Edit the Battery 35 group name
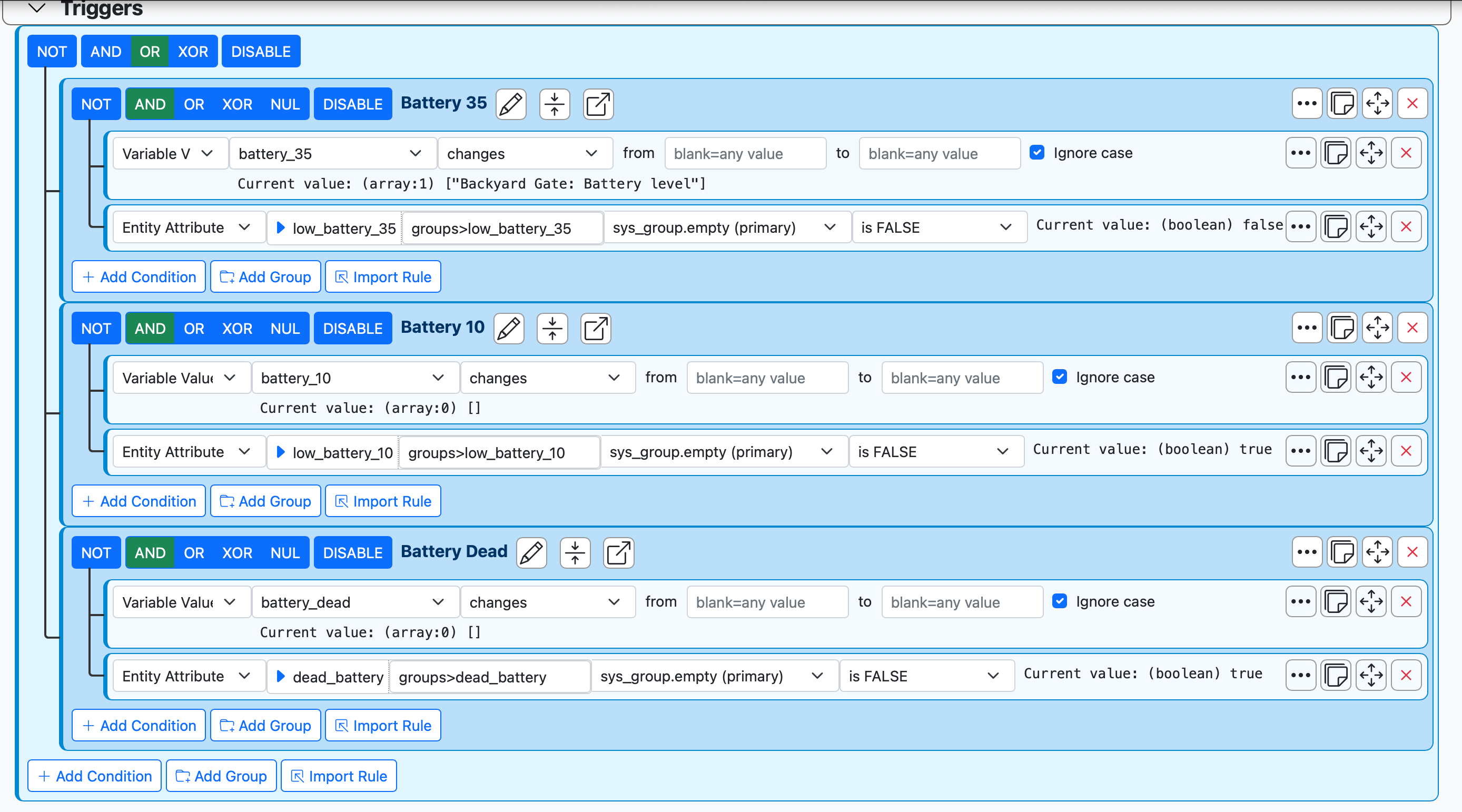This screenshot has width=1462, height=812. click(511, 104)
